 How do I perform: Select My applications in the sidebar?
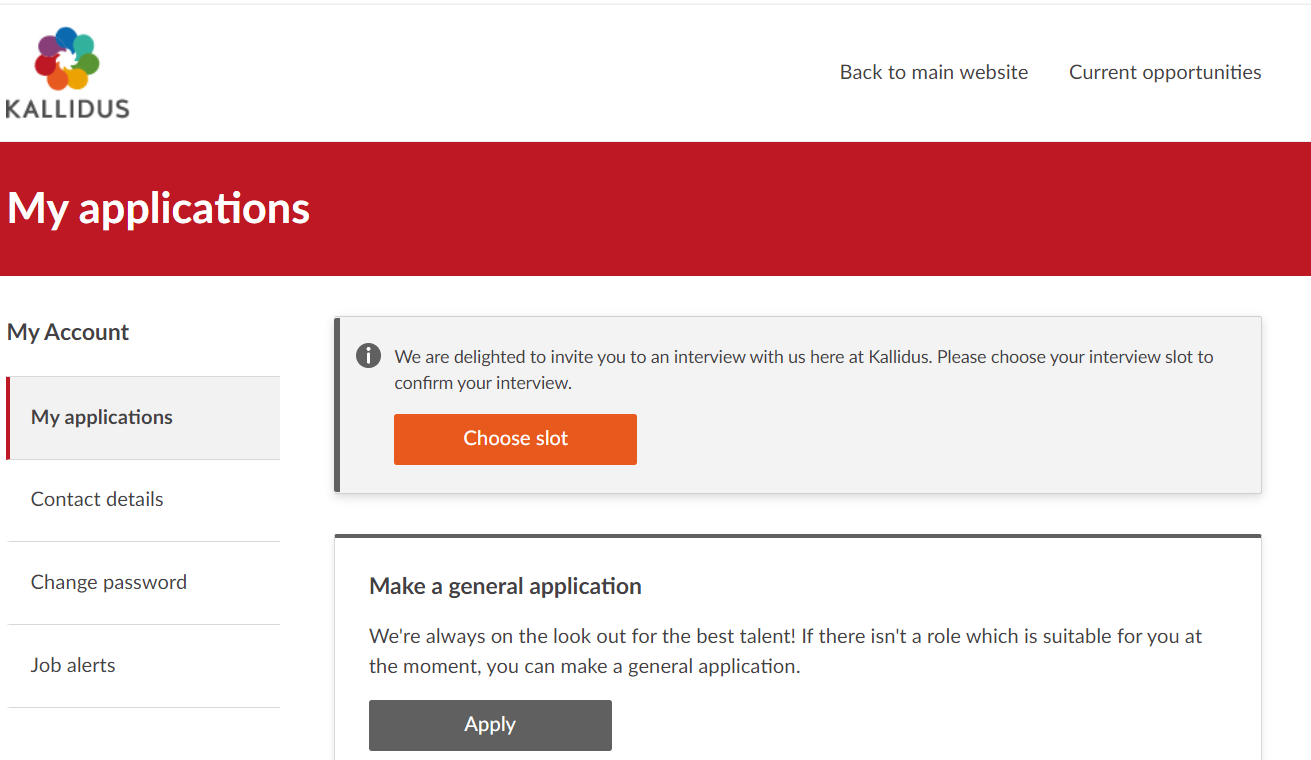[x=102, y=417]
